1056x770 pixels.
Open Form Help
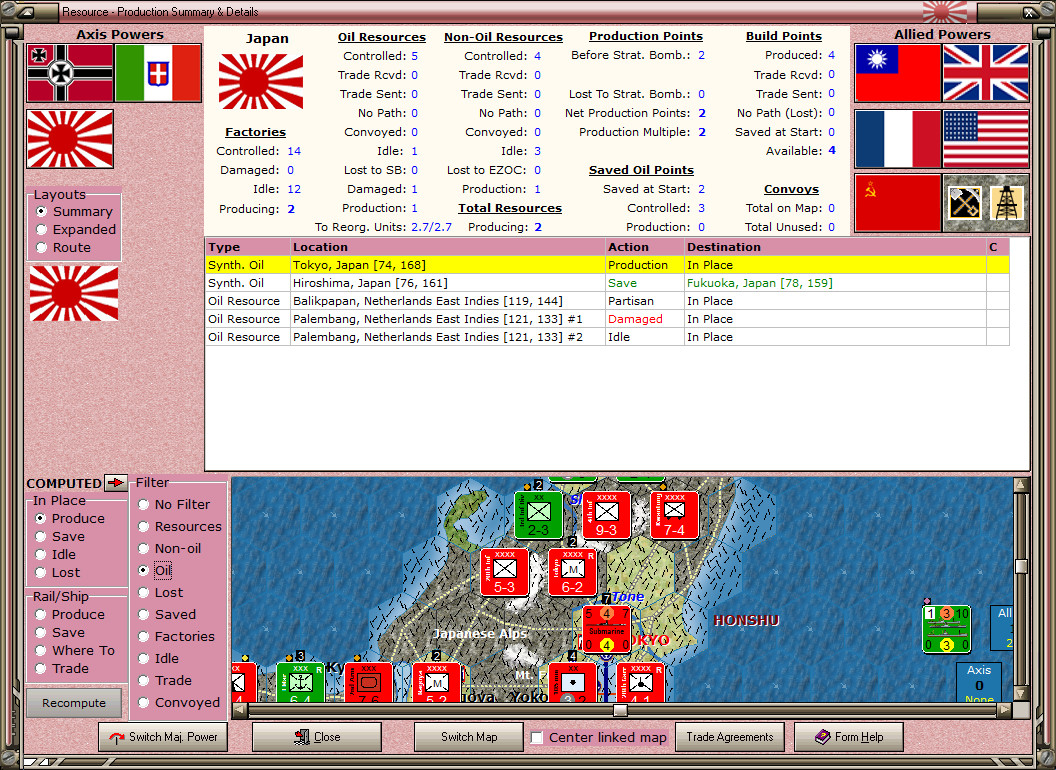tap(848, 737)
